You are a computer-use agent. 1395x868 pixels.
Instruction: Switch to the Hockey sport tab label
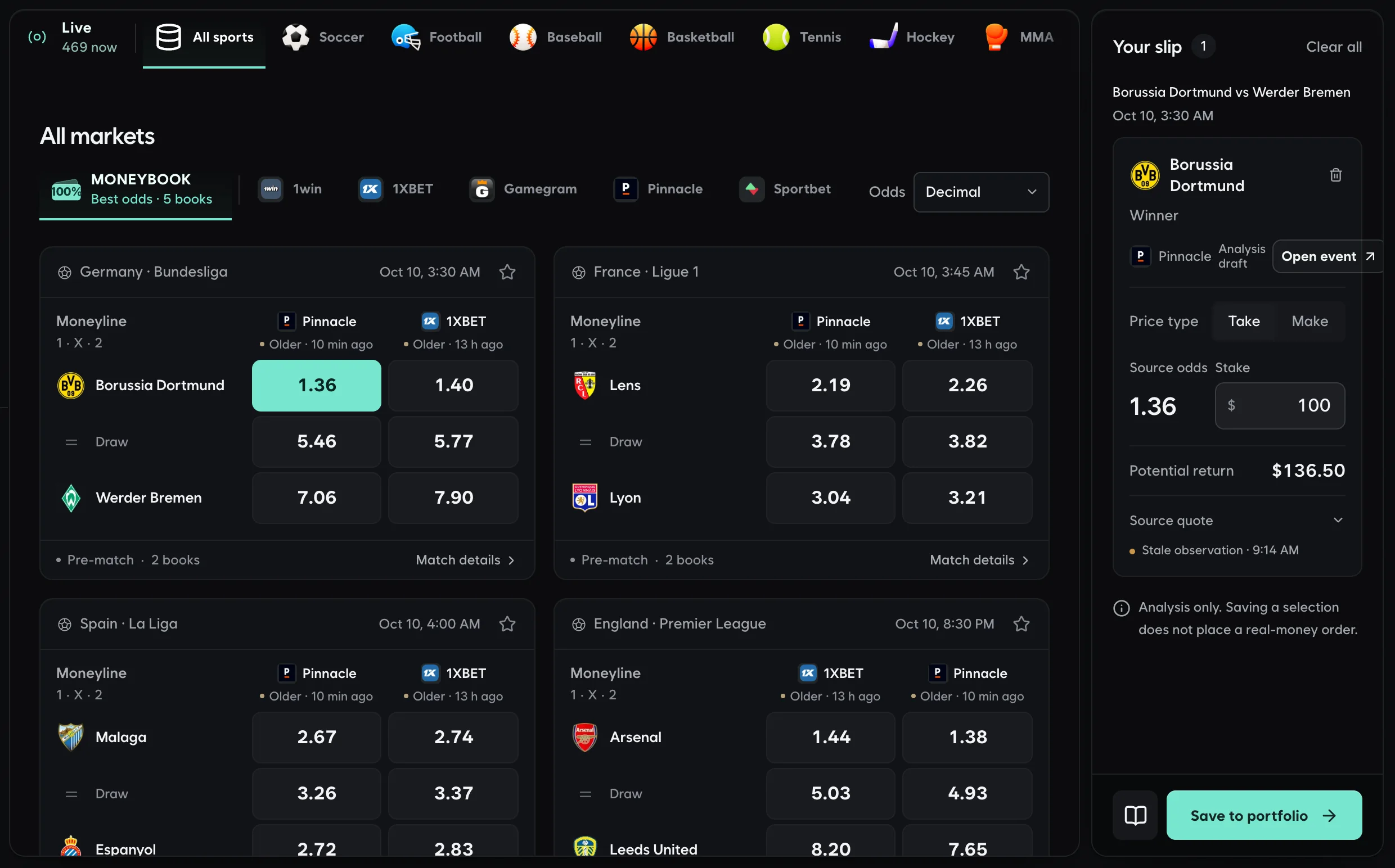[x=930, y=37]
